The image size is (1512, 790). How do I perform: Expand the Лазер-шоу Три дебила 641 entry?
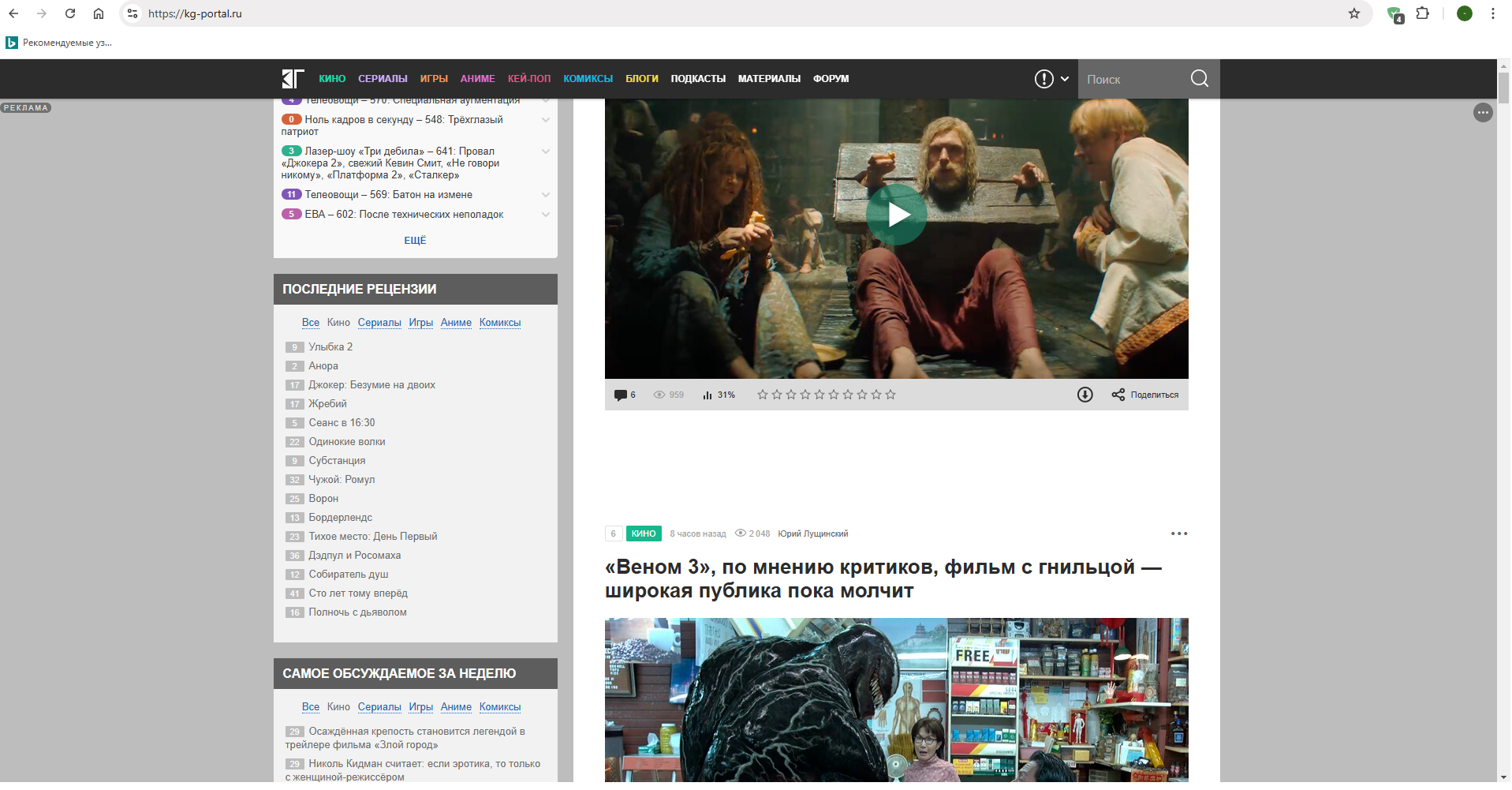click(x=546, y=152)
